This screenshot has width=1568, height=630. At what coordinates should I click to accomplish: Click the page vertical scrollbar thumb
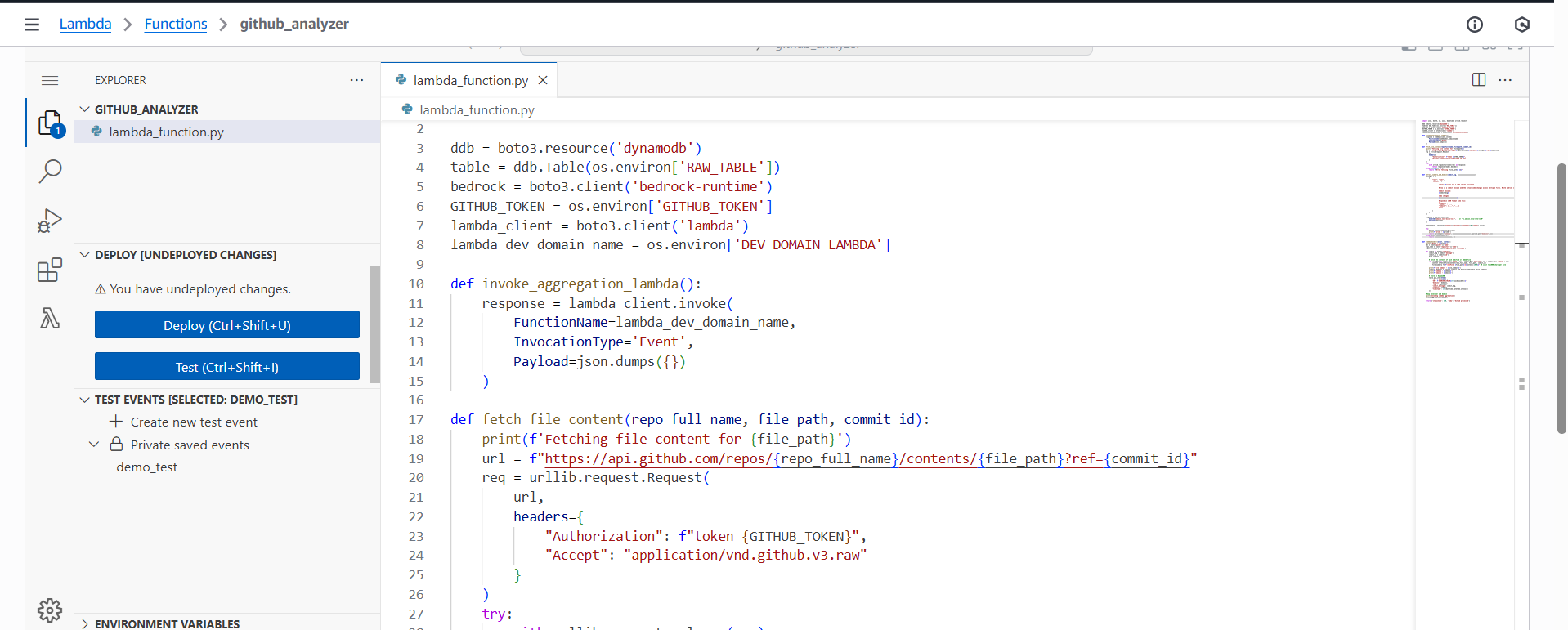pos(1561,298)
